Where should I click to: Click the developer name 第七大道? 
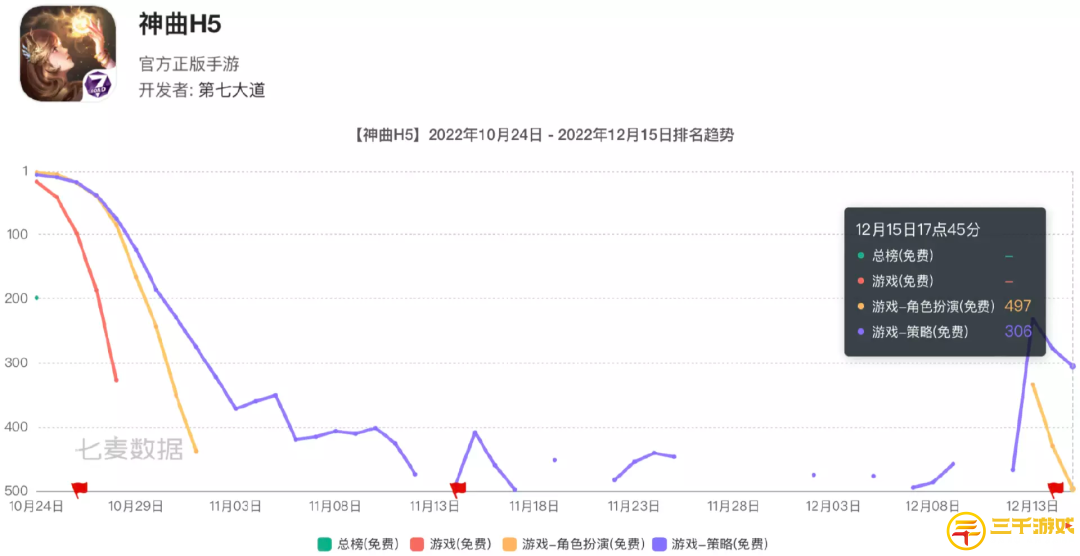[x=232, y=90]
